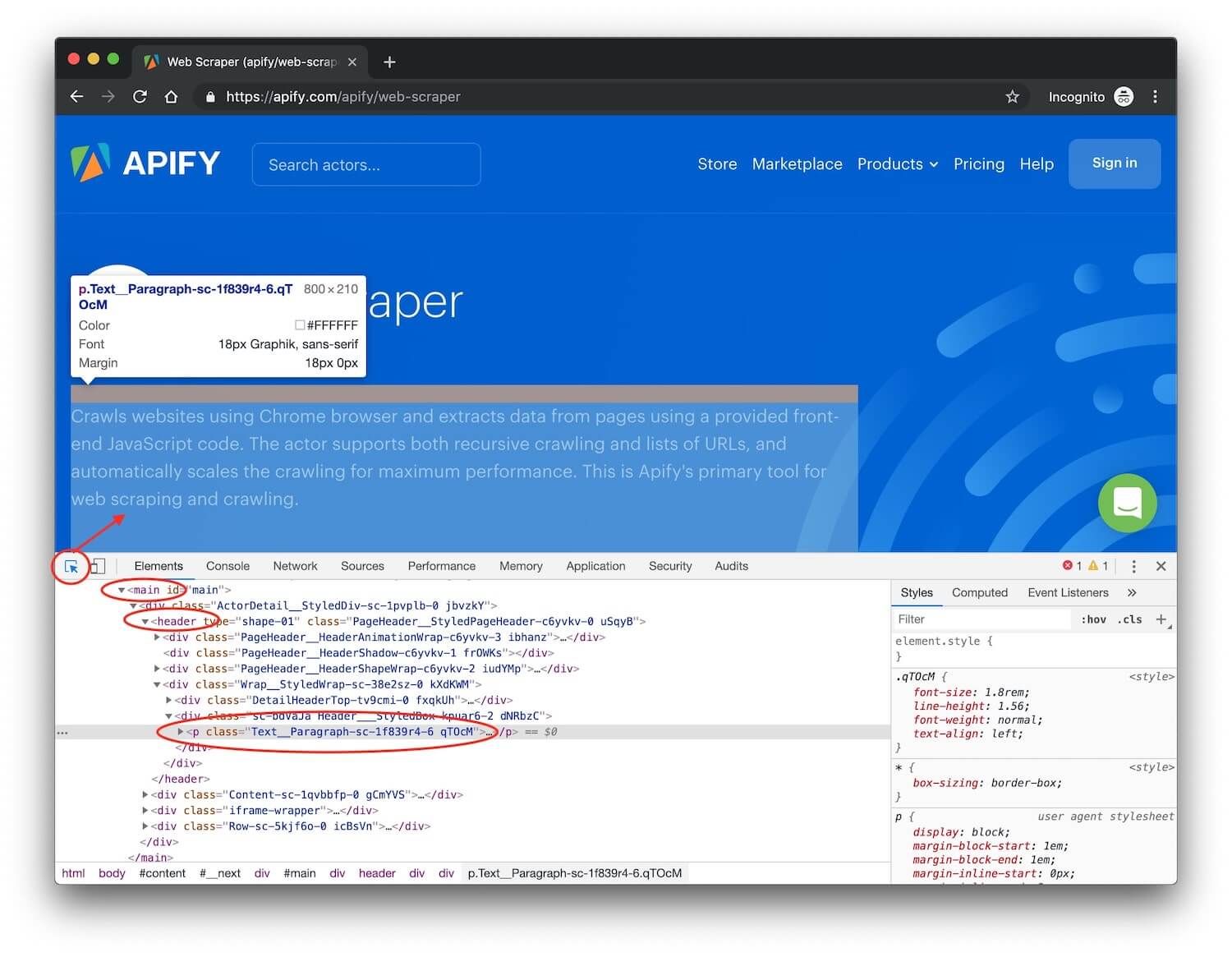Reload the page with refresh icon
The image size is (1232, 957).
pos(140,97)
